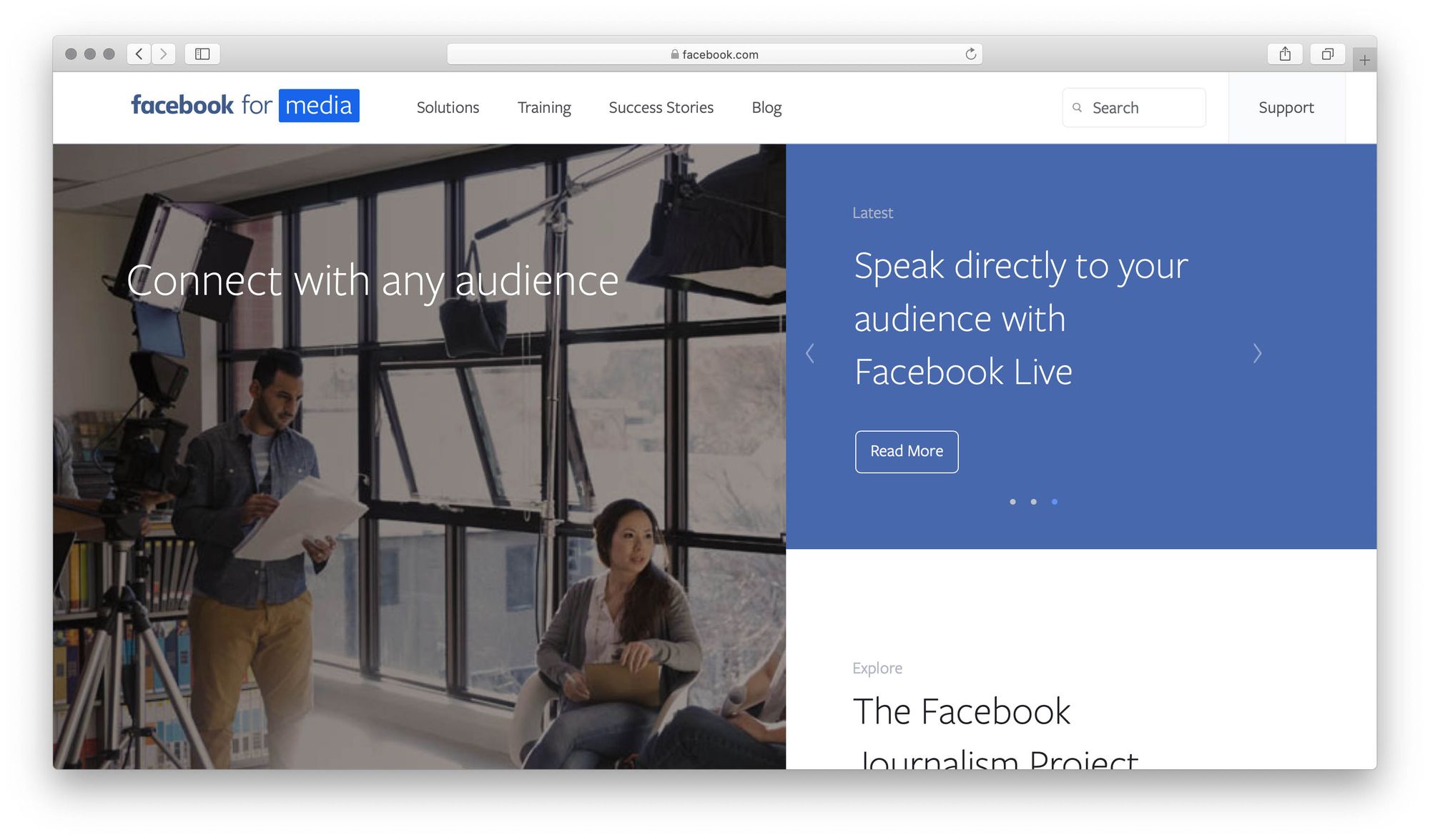The image size is (1430, 840).
Task: Advance carousel with the right arrow
Action: [x=1257, y=353]
